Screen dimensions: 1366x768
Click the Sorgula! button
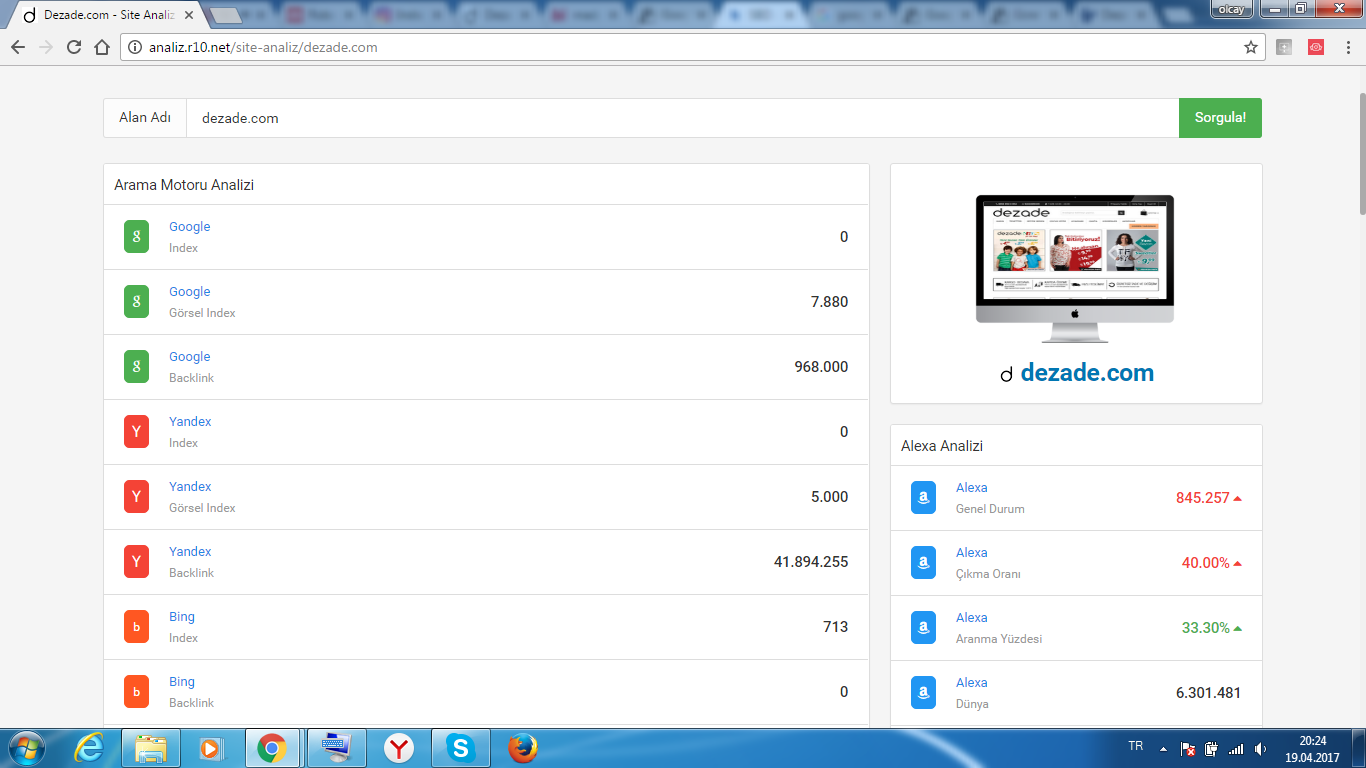tap(1220, 118)
